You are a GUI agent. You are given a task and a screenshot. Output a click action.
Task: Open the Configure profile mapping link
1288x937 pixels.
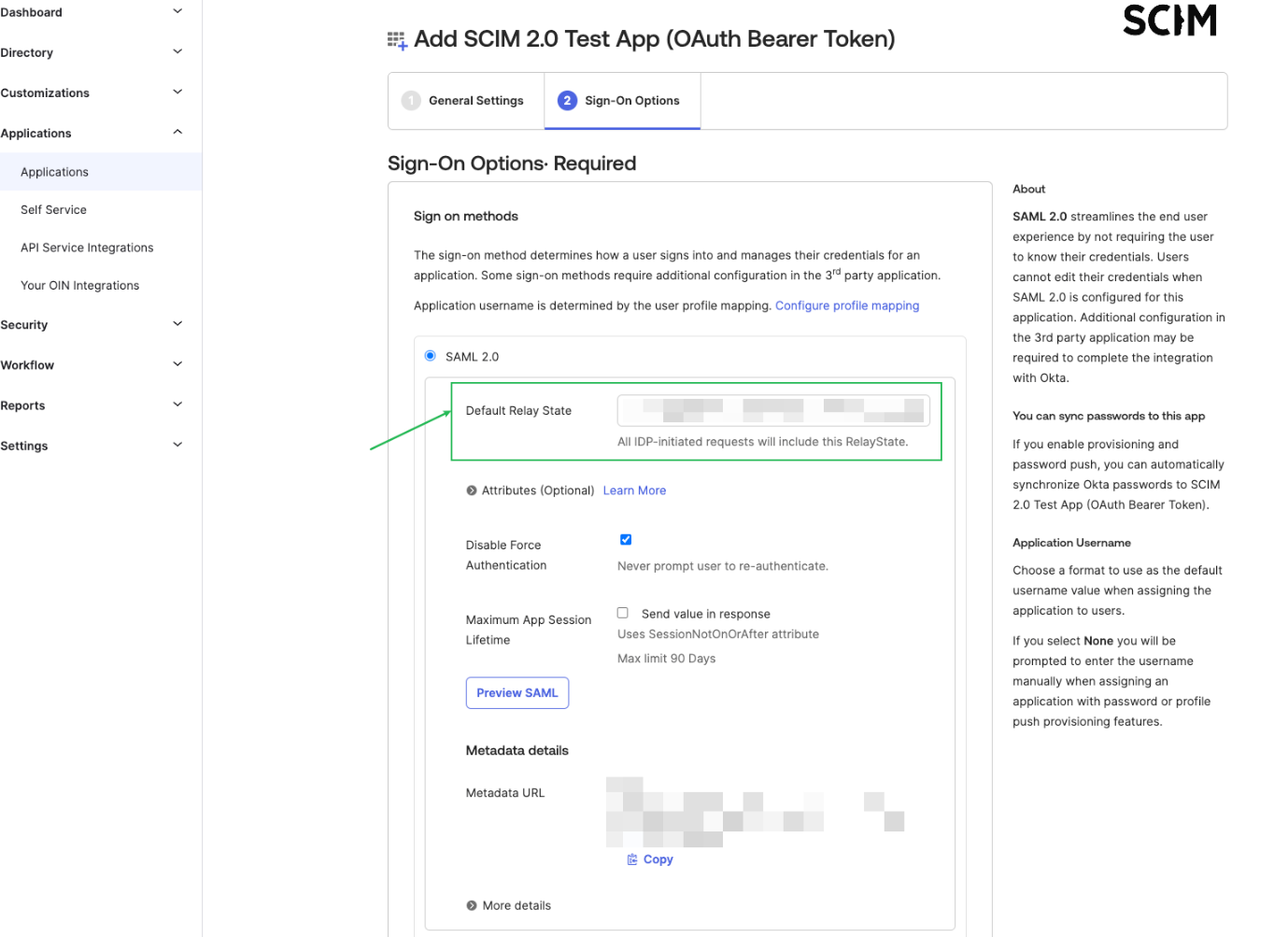coord(846,305)
